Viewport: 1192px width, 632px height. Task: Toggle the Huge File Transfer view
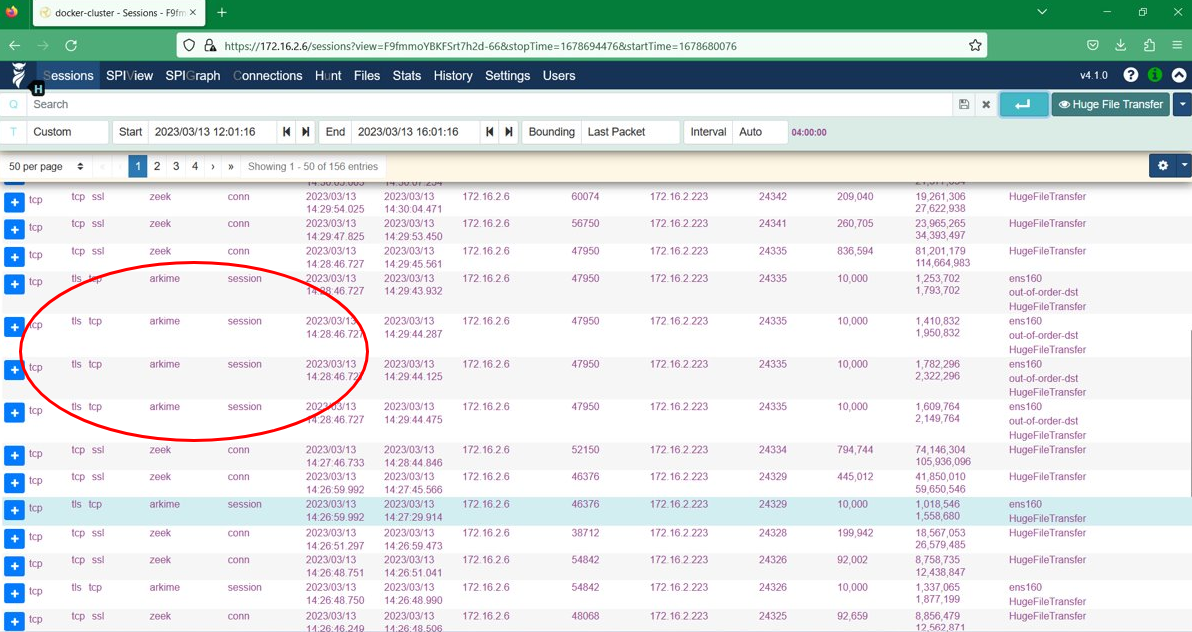(x=1110, y=104)
